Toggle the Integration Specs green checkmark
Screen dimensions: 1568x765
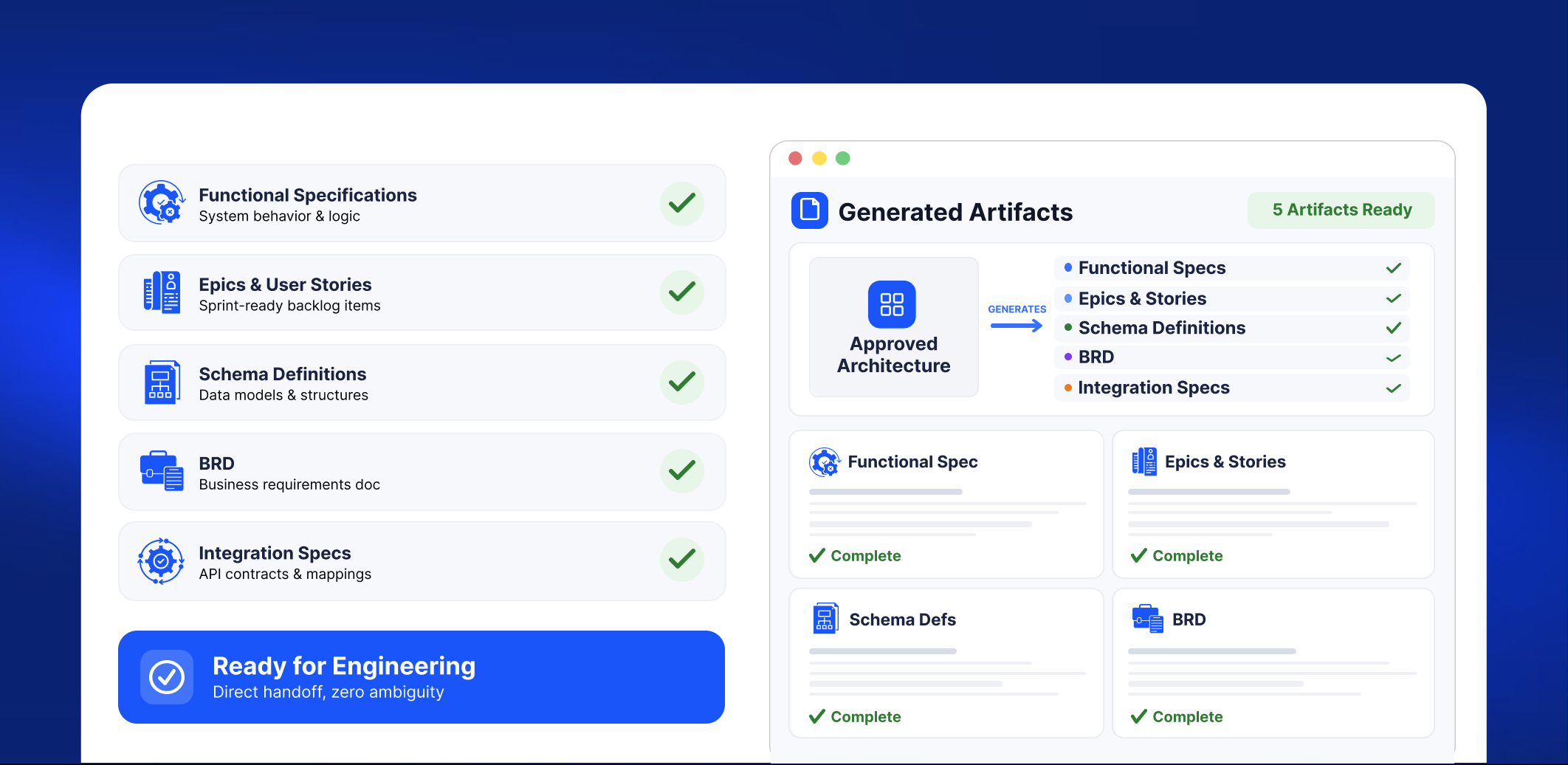[x=681, y=560]
